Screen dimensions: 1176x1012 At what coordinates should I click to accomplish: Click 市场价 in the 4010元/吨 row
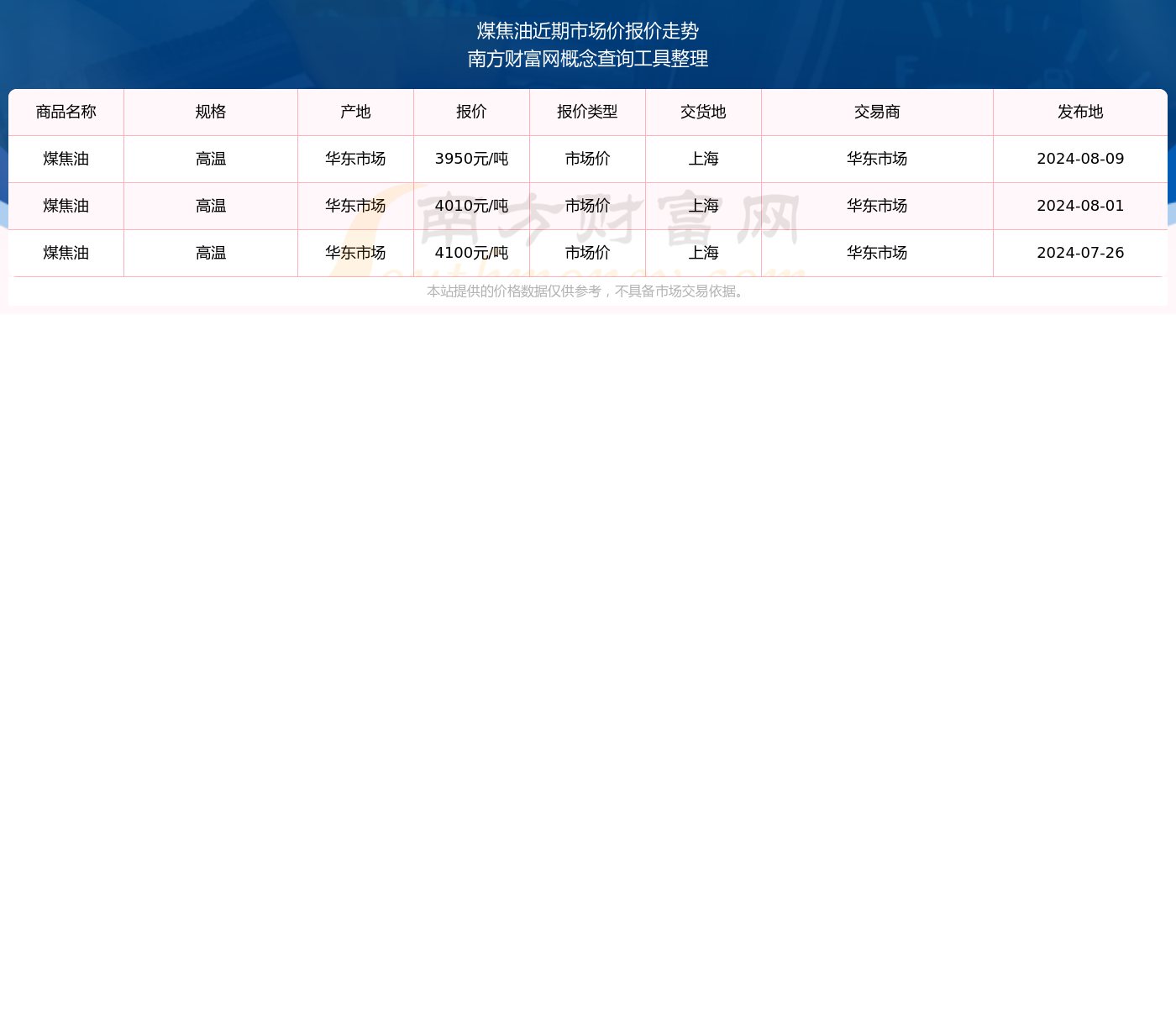[587, 207]
